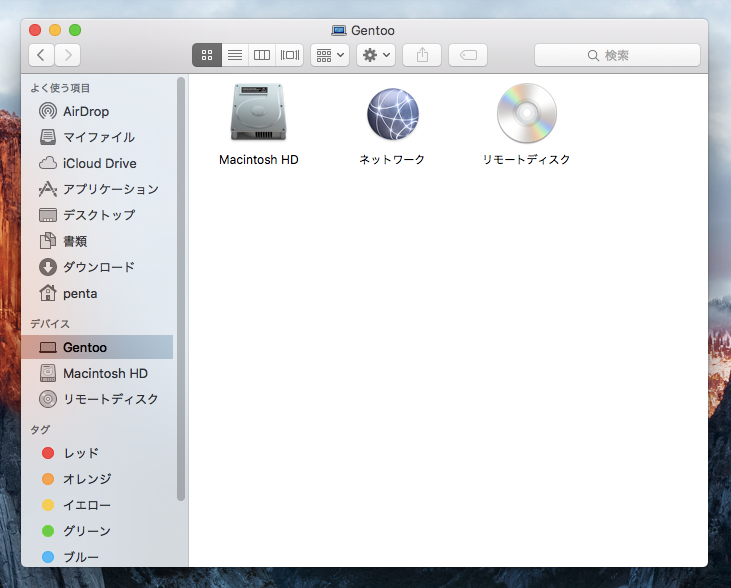Click the sidebar scrollbar
Viewport: 731px width, 588px height.
click(x=181, y=289)
